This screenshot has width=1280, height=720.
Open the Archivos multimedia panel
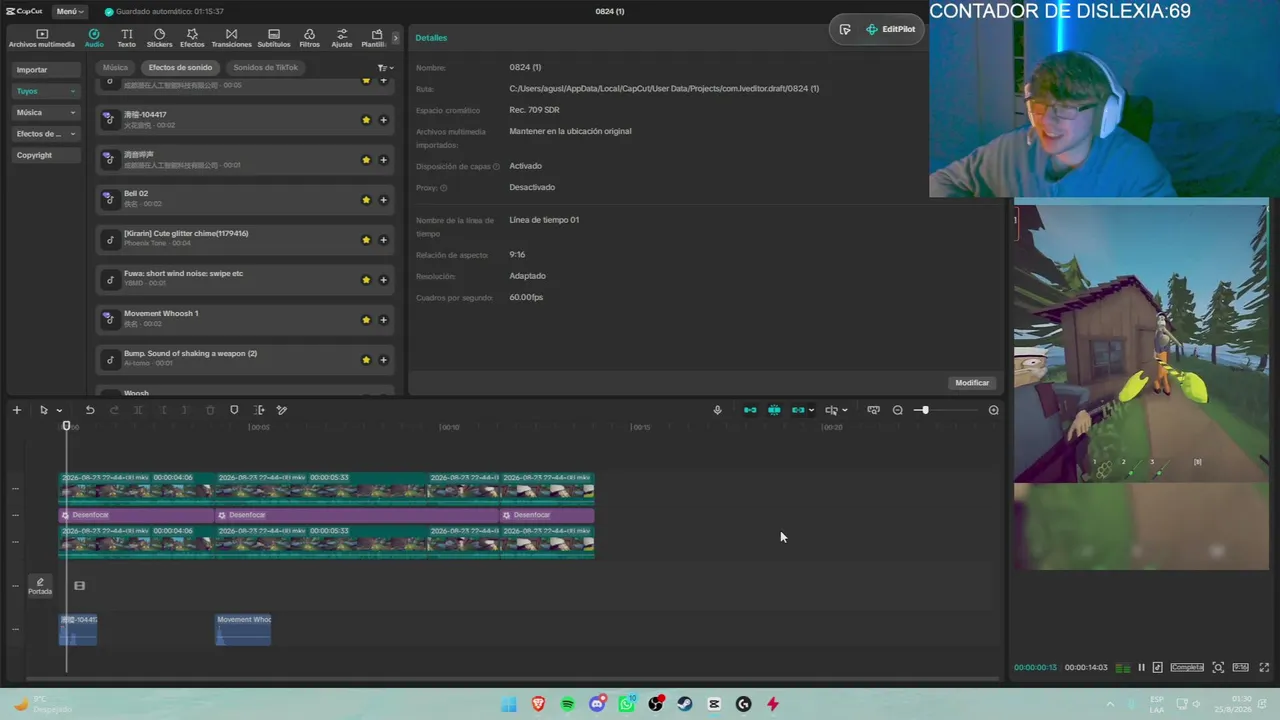(x=41, y=38)
